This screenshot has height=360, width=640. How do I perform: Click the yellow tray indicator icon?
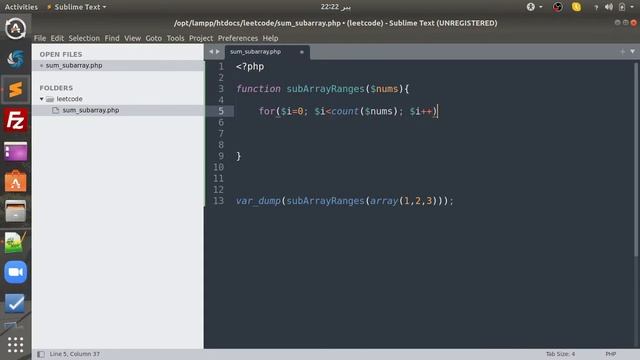[576, 7]
